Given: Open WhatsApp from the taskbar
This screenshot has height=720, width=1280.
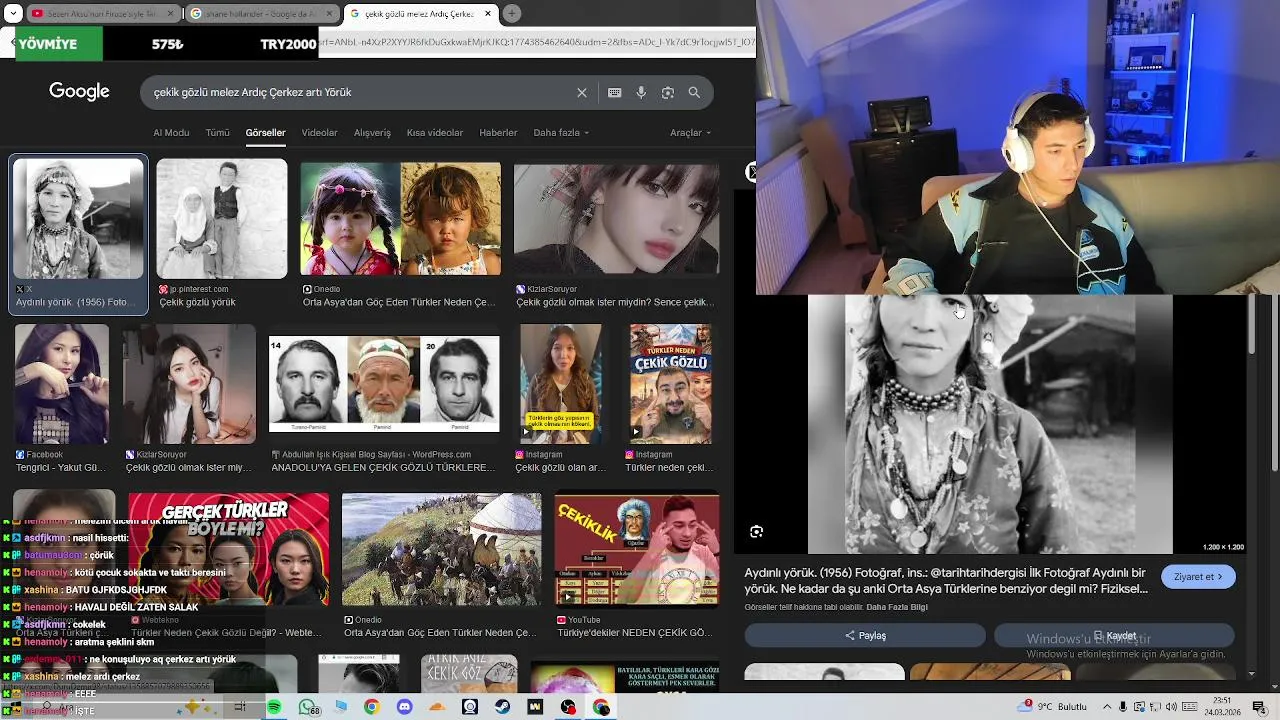Looking at the screenshot, I should click(x=307, y=707).
